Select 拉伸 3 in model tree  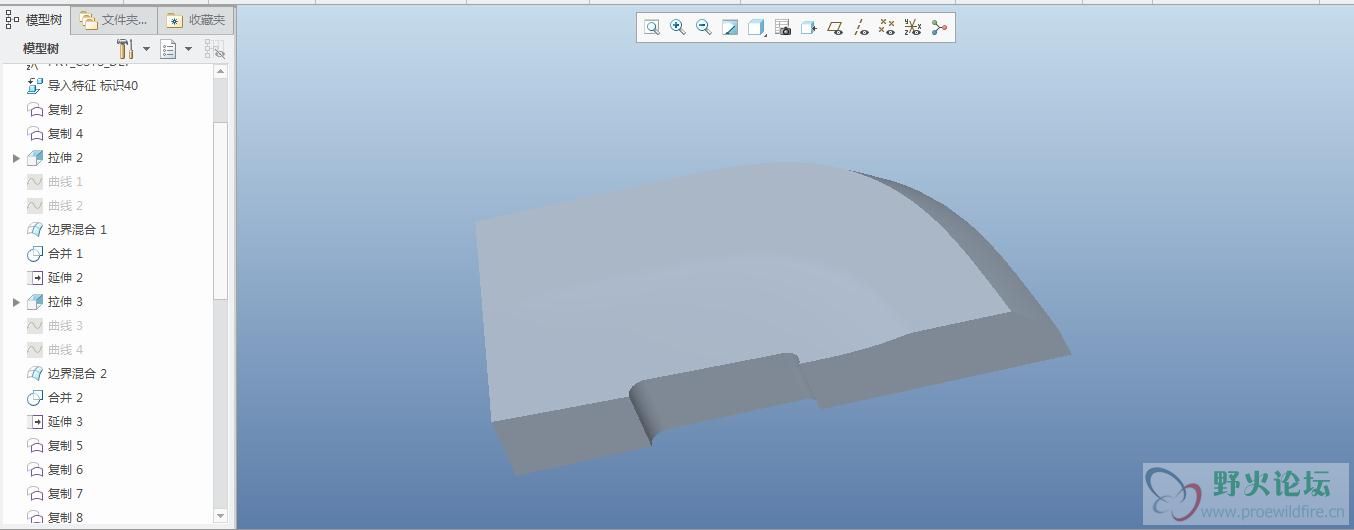(65, 302)
